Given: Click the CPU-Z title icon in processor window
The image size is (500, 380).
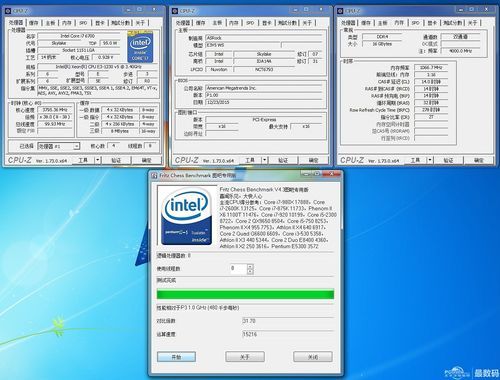Looking at the screenshot, I should pos(8,11).
